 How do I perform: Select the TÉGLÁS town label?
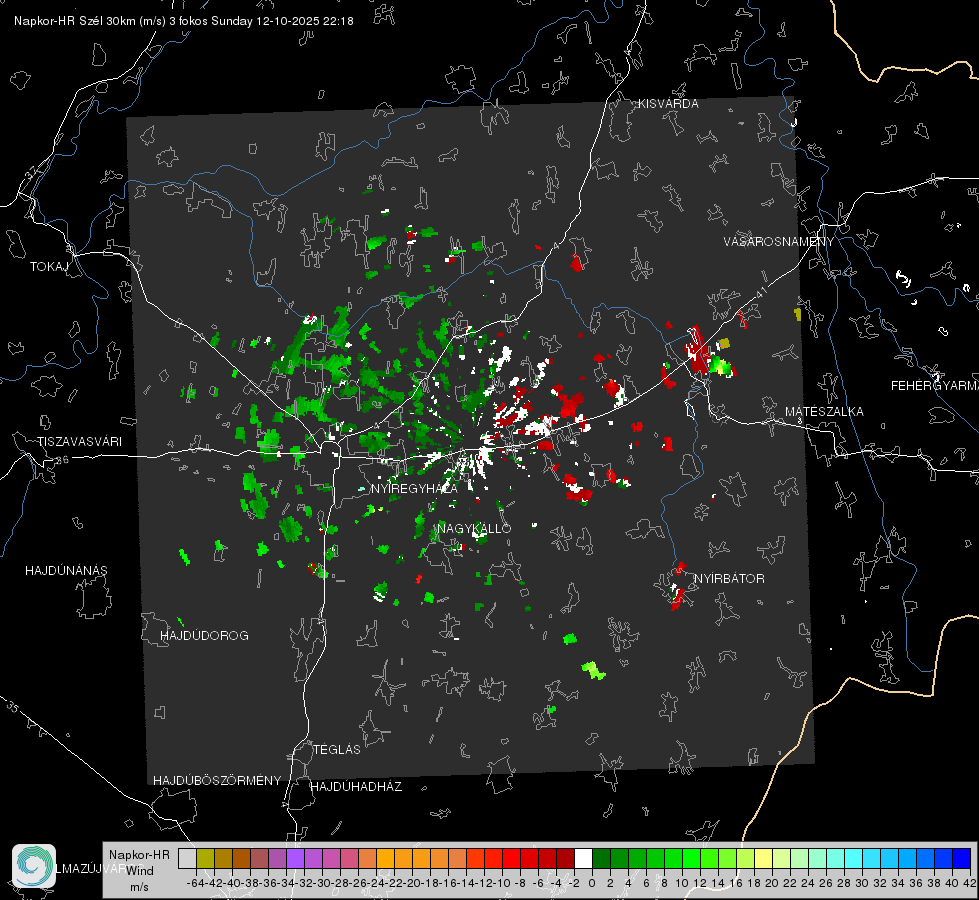point(337,750)
